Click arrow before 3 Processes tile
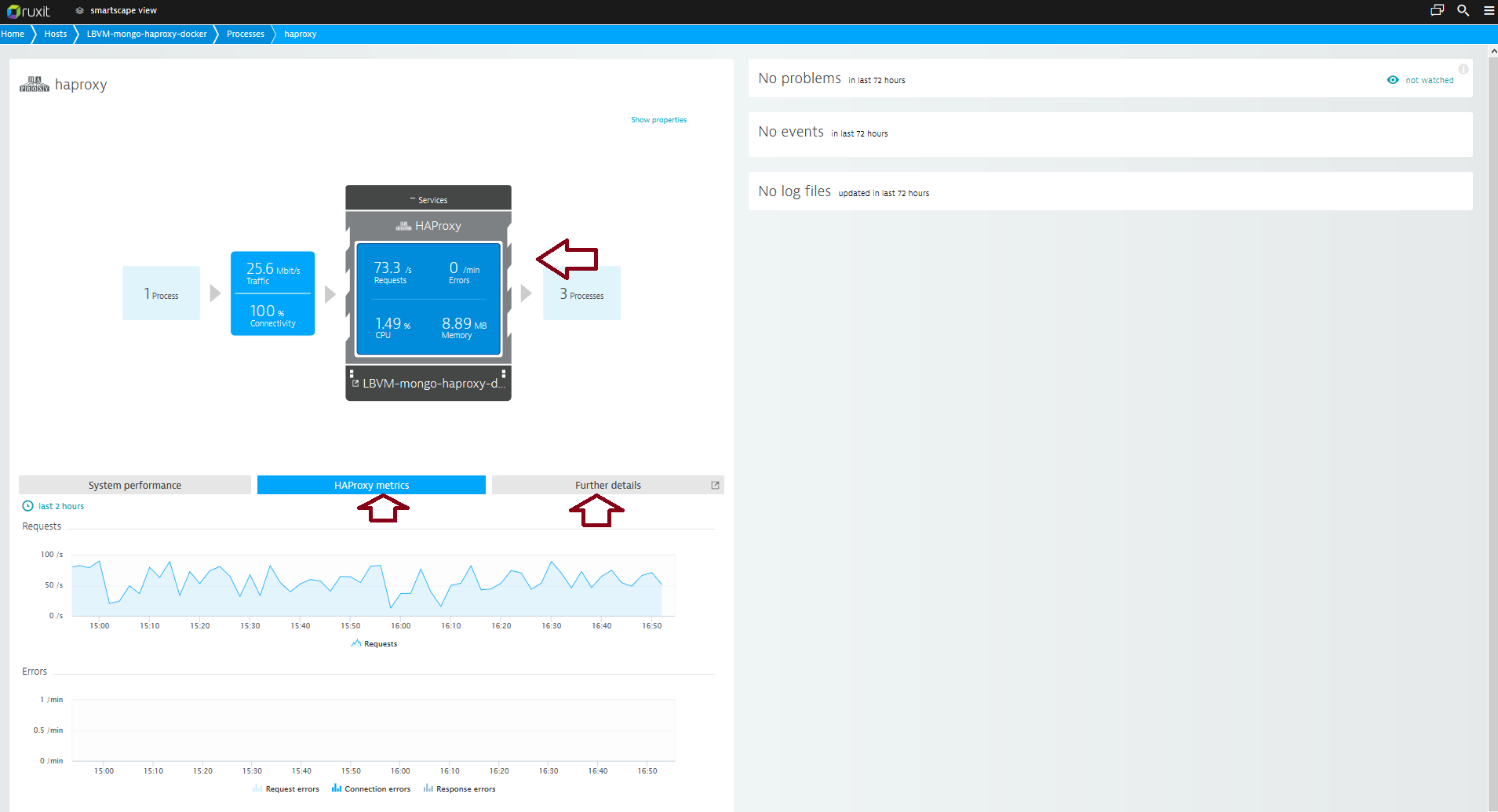 [527, 293]
